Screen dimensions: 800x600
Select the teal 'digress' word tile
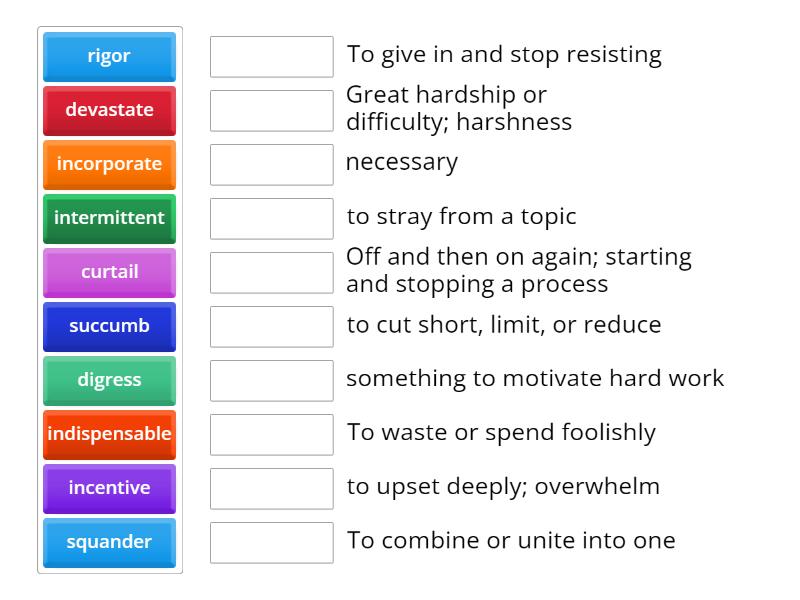[109, 380]
